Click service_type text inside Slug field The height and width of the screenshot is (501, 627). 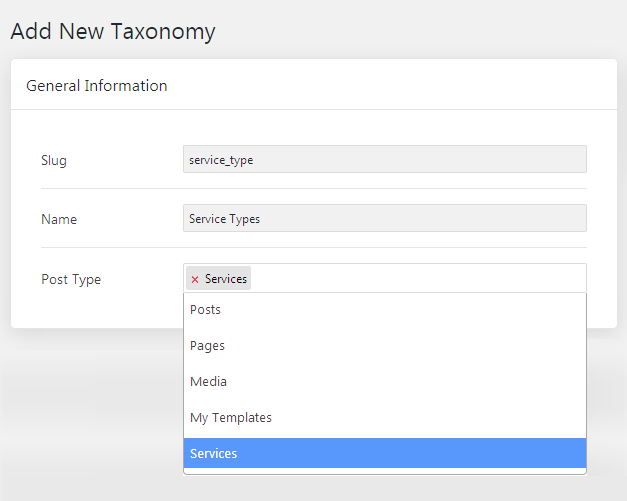[221, 160]
